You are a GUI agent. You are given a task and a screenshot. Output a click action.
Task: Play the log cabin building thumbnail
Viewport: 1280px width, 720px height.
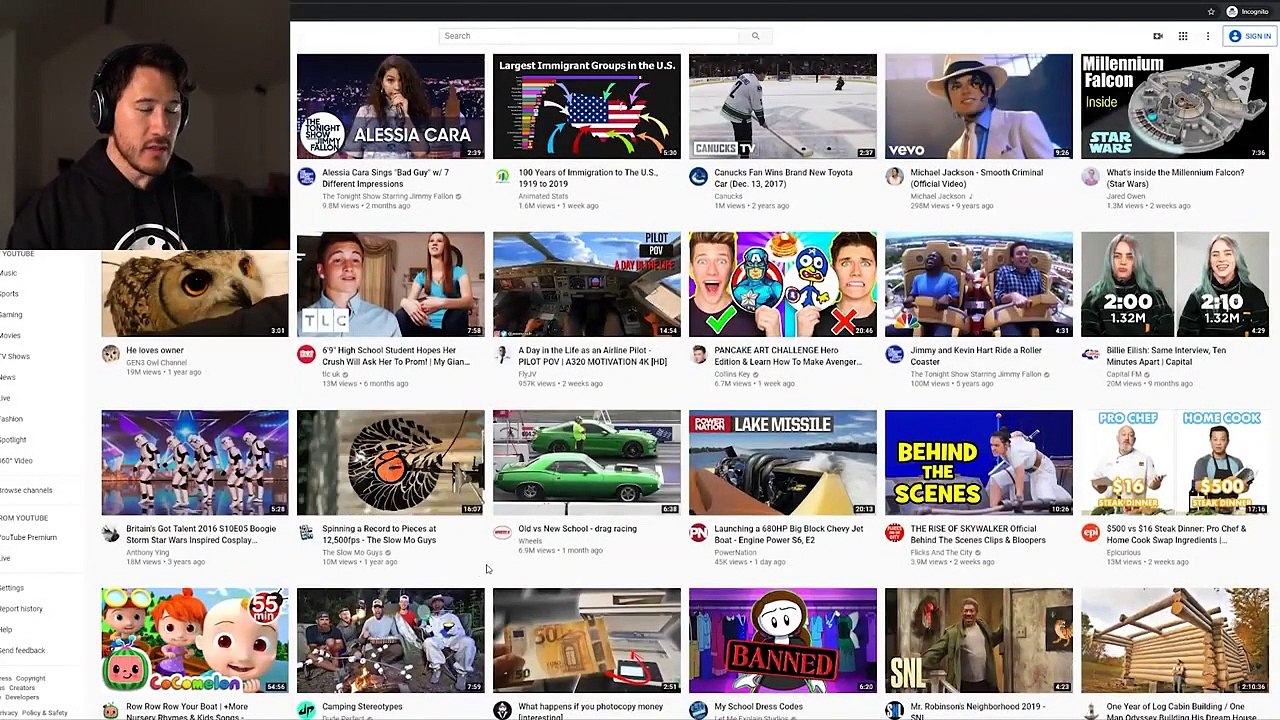point(1175,641)
